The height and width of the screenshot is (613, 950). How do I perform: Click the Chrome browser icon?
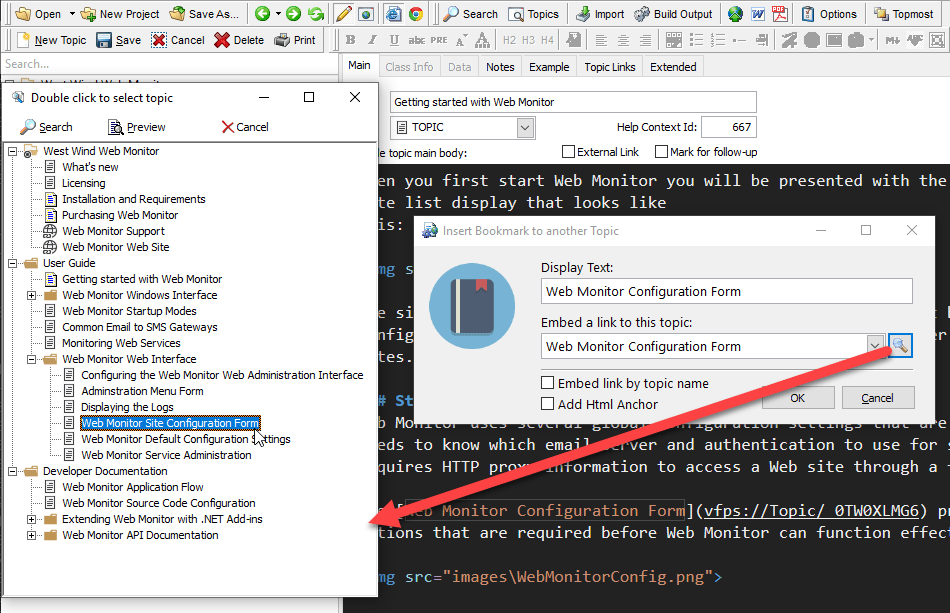416,13
